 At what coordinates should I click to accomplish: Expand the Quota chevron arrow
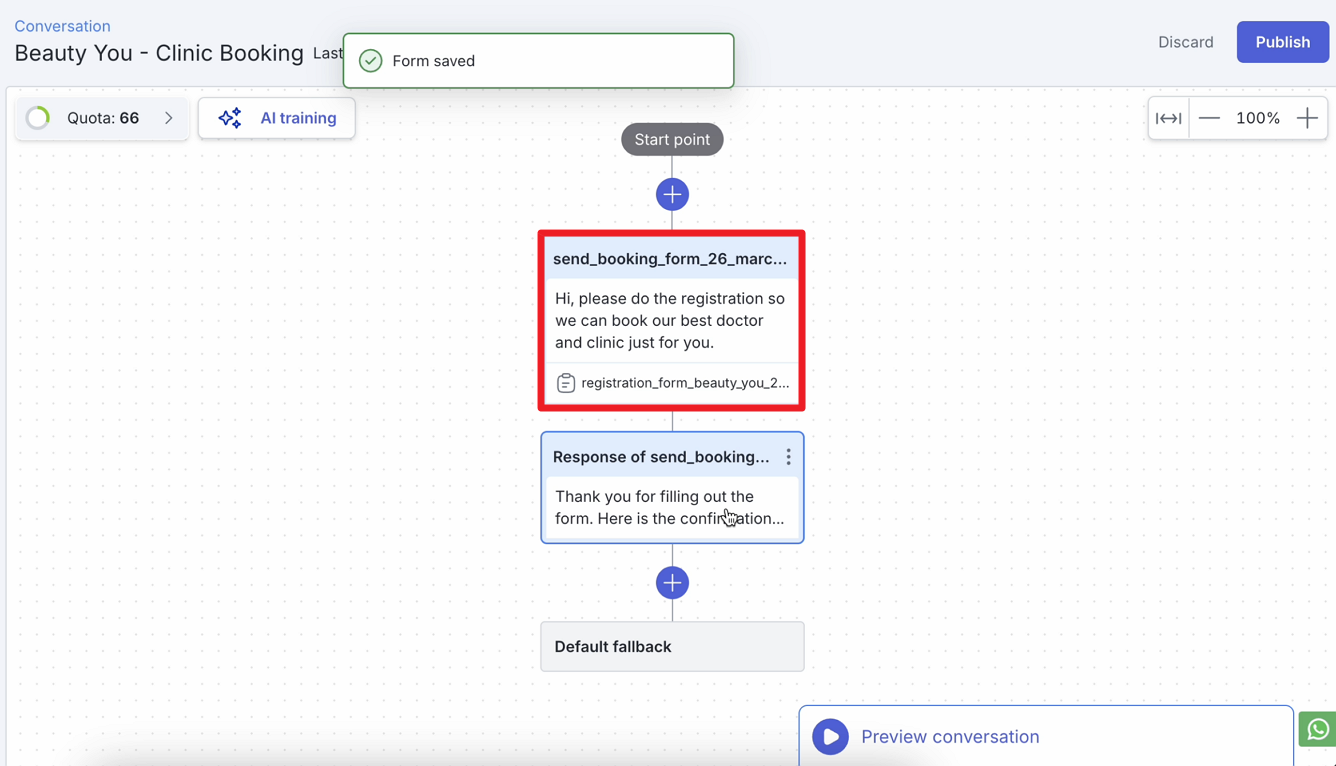tap(169, 118)
